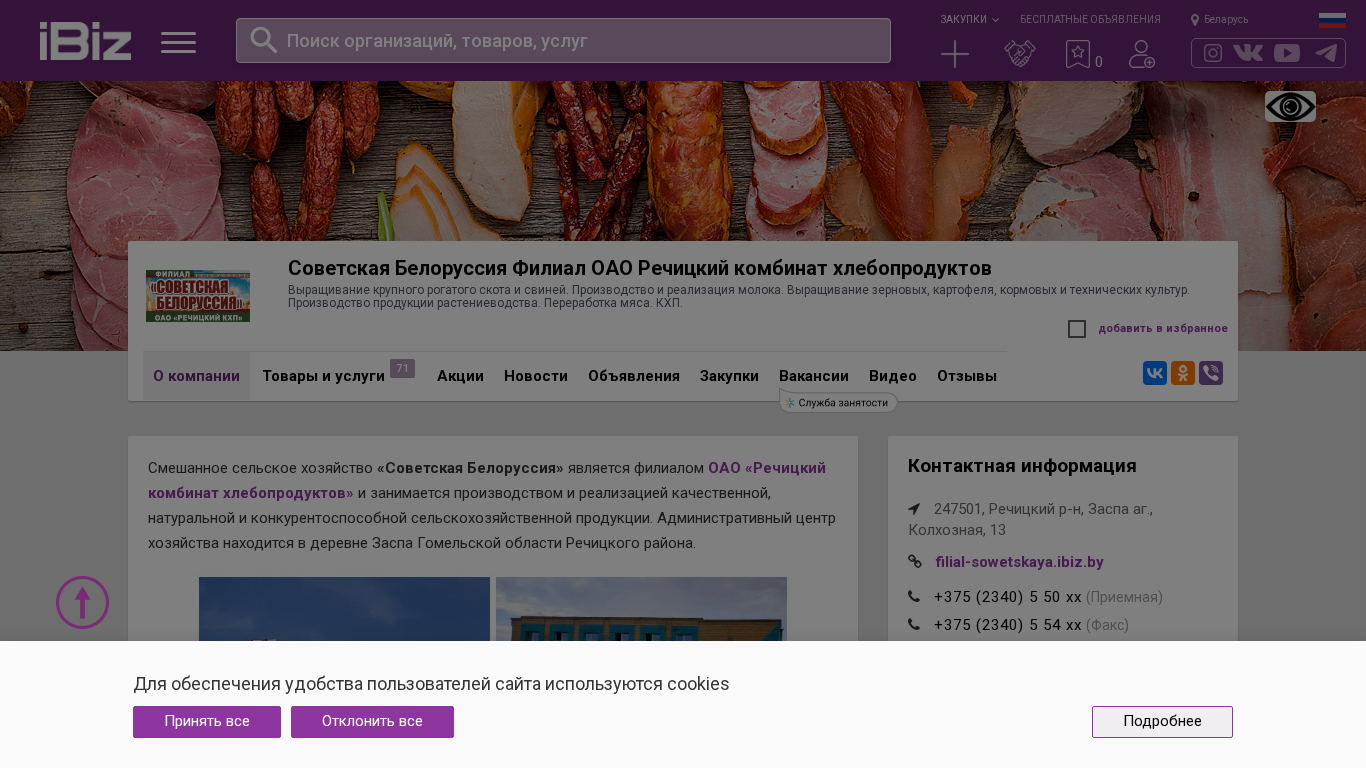The width and height of the screenshot is (1366, 768).
Task: Open the Russian flag language selector
Action: tap(1332, 19)
